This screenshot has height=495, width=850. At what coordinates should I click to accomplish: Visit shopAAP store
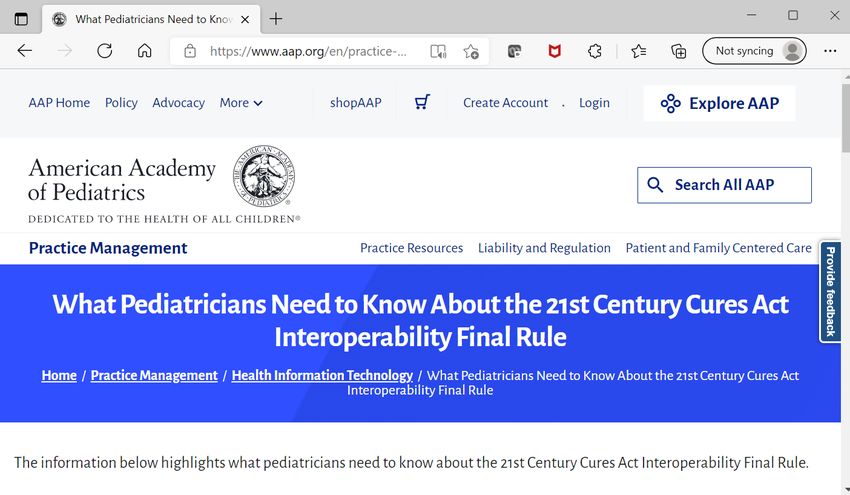tap(356, 102)
